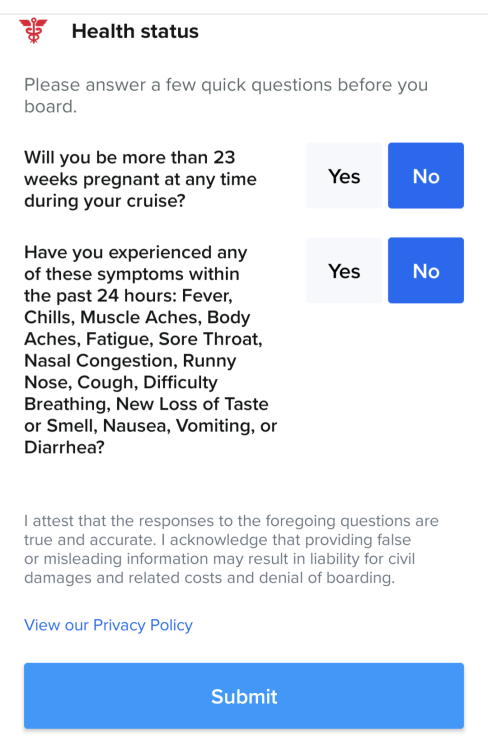
Task: Click the pregnancy question text
Action: [x=140, y=179]
